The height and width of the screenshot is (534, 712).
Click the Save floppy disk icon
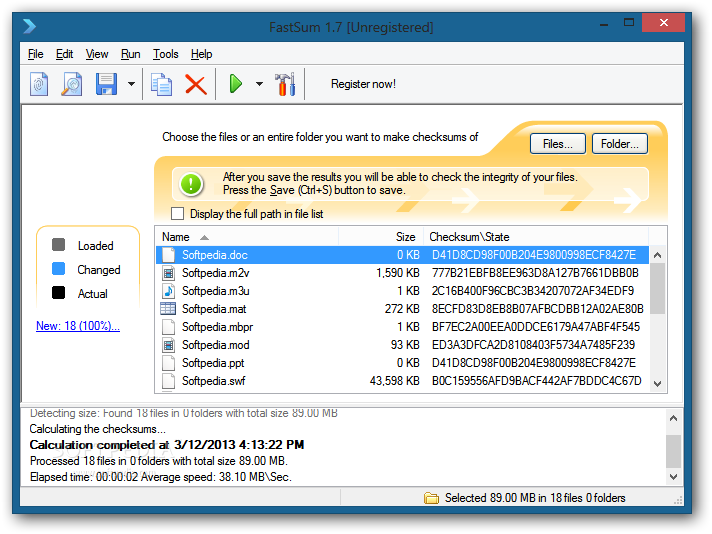(106, 84)
